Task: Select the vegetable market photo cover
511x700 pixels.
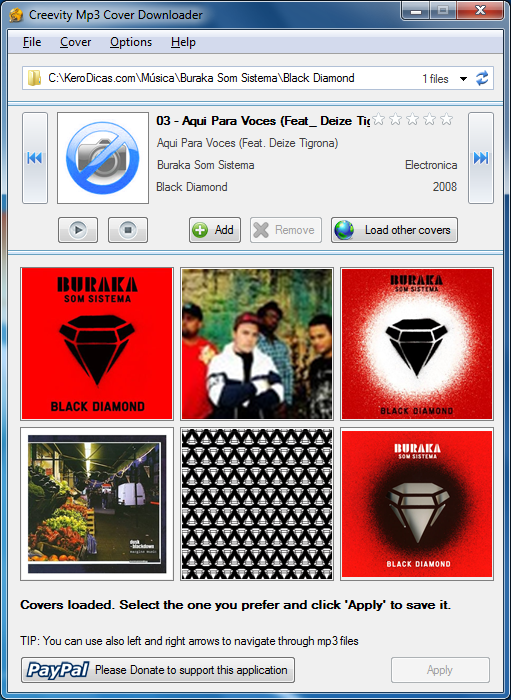Action: pyautogui.click(x=97, y=504)
